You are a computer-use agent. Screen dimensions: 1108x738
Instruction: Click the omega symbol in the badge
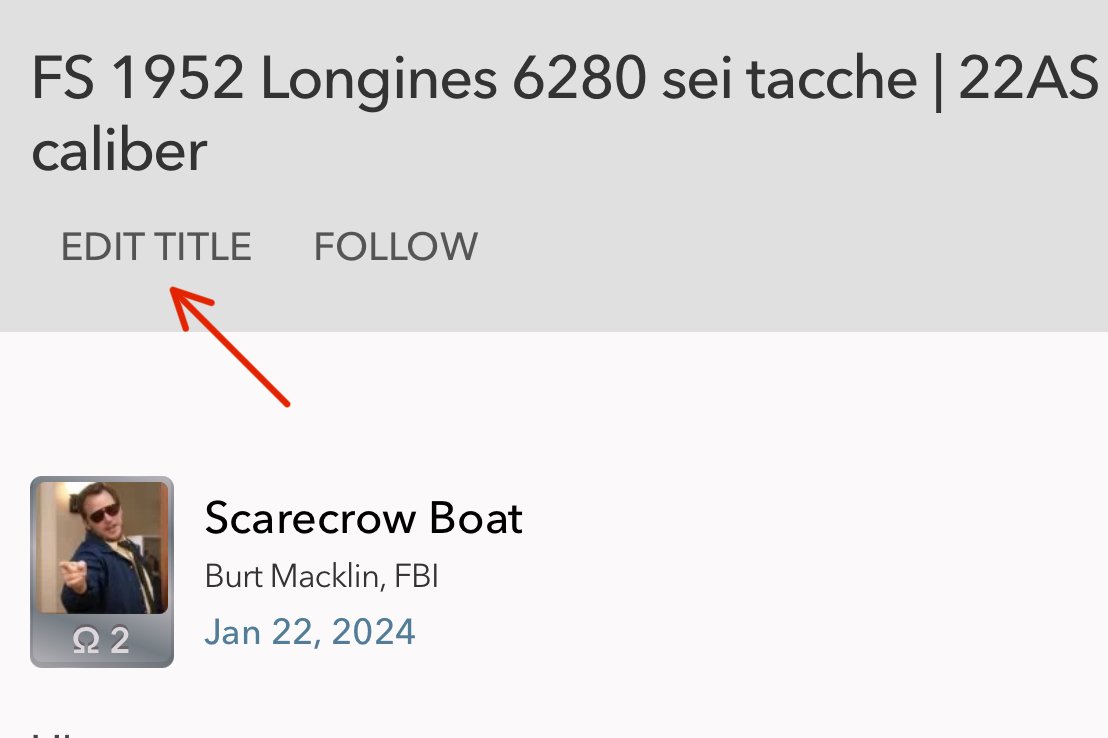coord(86,641)
